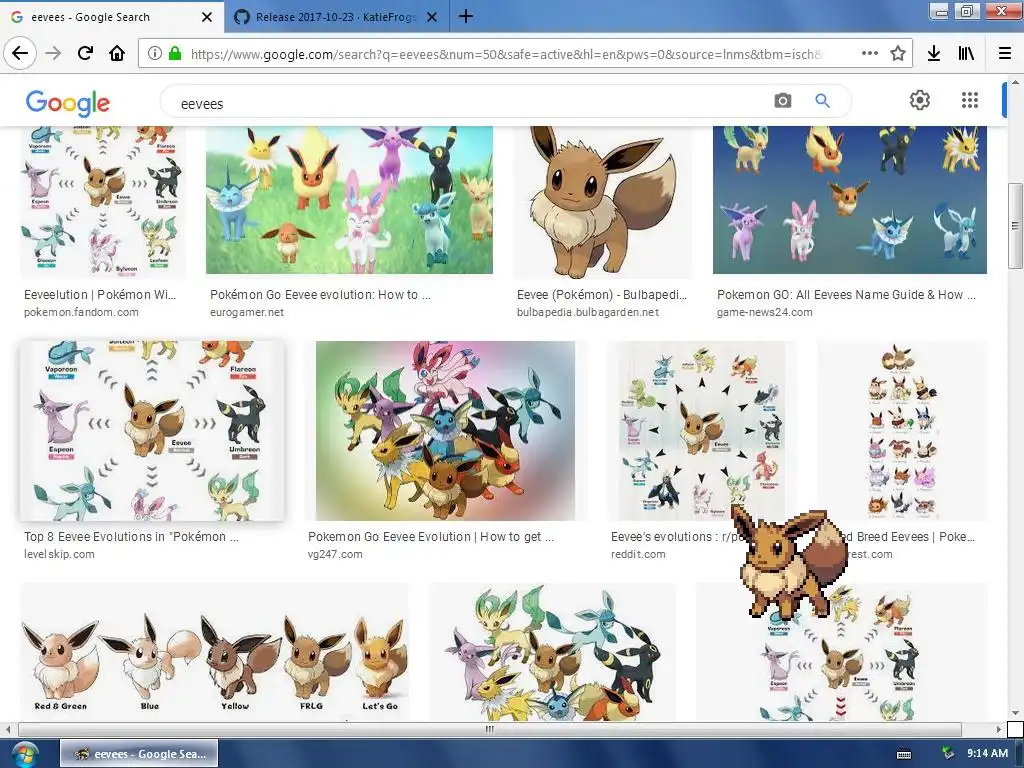Open Eevee's evolutions reddit thumbnail
This screenshot has width=1024, height=768.
coord(702,431)
